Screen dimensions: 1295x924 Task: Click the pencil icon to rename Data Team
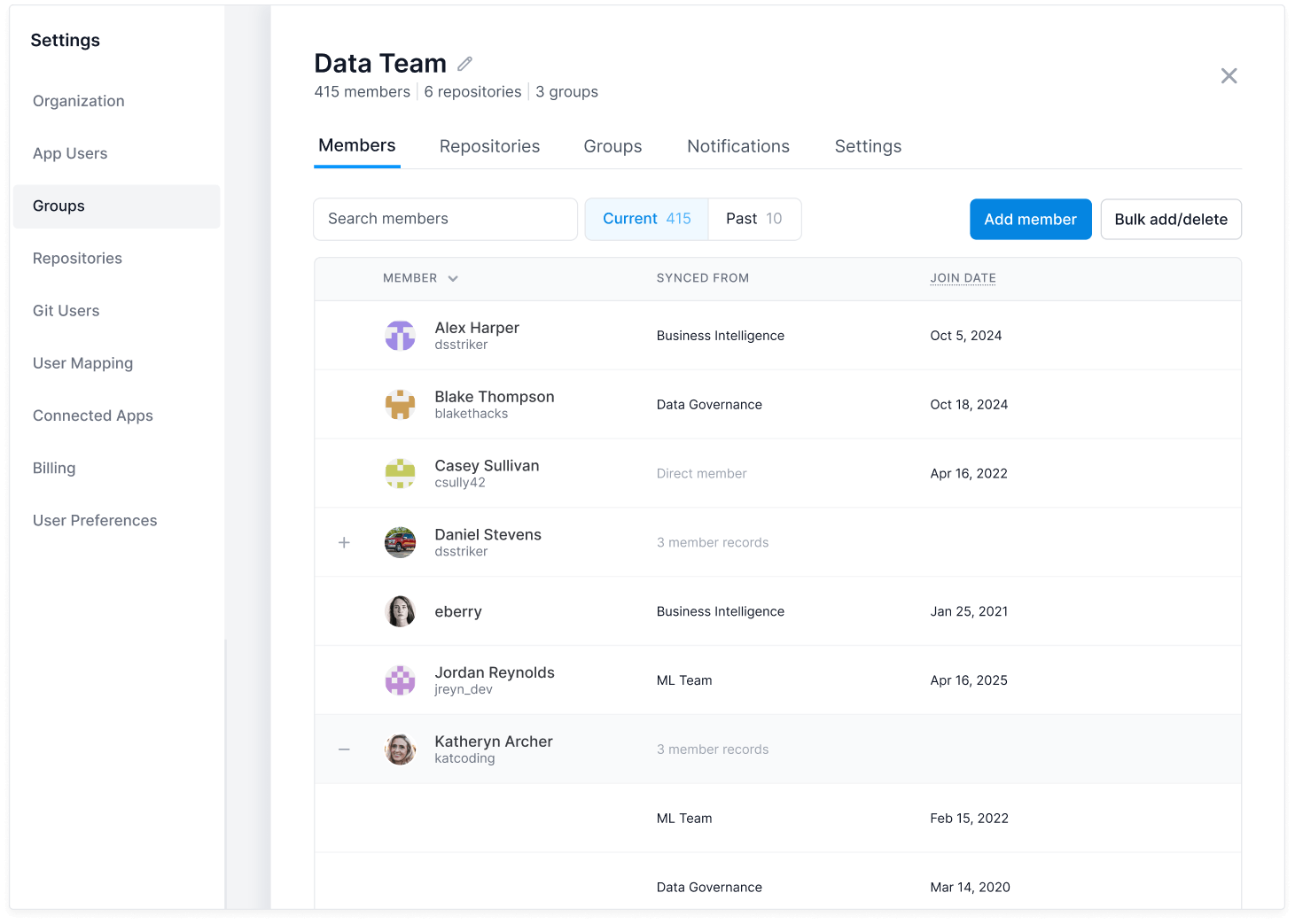tap(464, 63)
